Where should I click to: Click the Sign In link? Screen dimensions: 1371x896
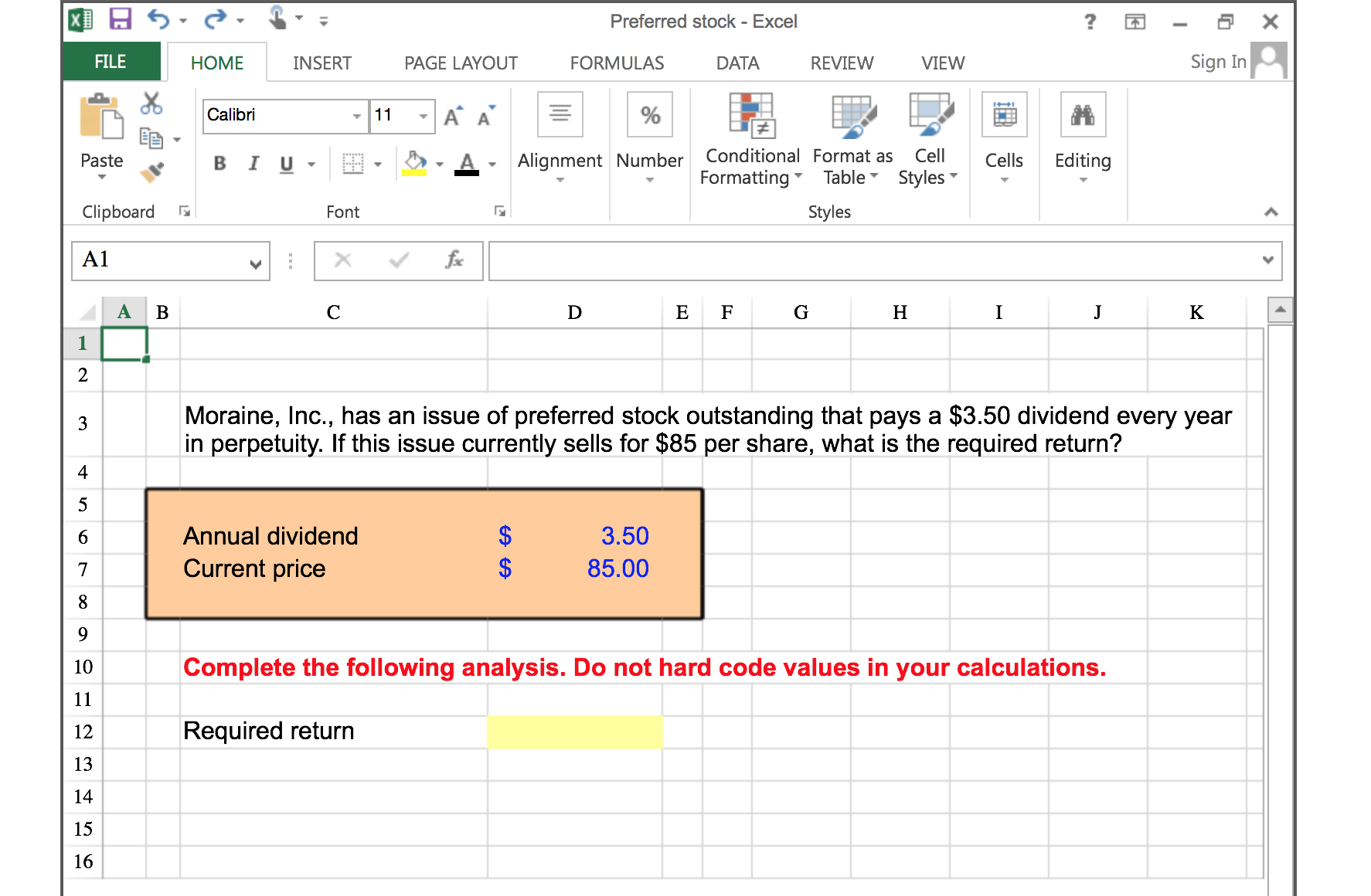pyautogui.click(x=1217, y=62)
